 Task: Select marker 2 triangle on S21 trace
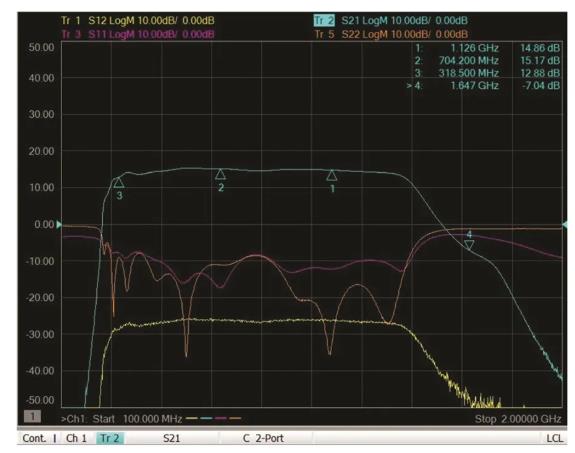point(220,174)
